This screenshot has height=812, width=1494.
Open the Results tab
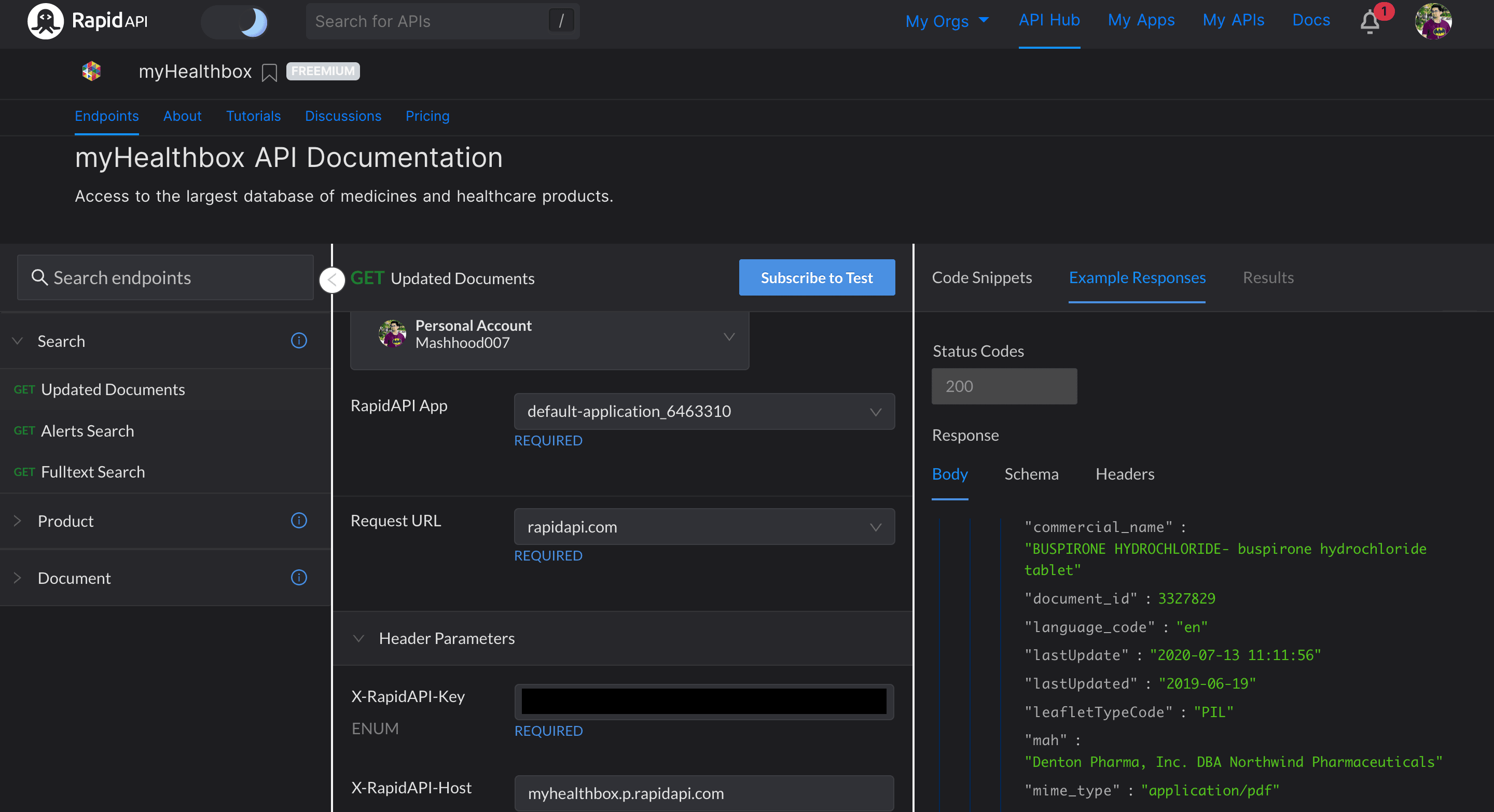pyautogui.click(x=1268, y=277)
